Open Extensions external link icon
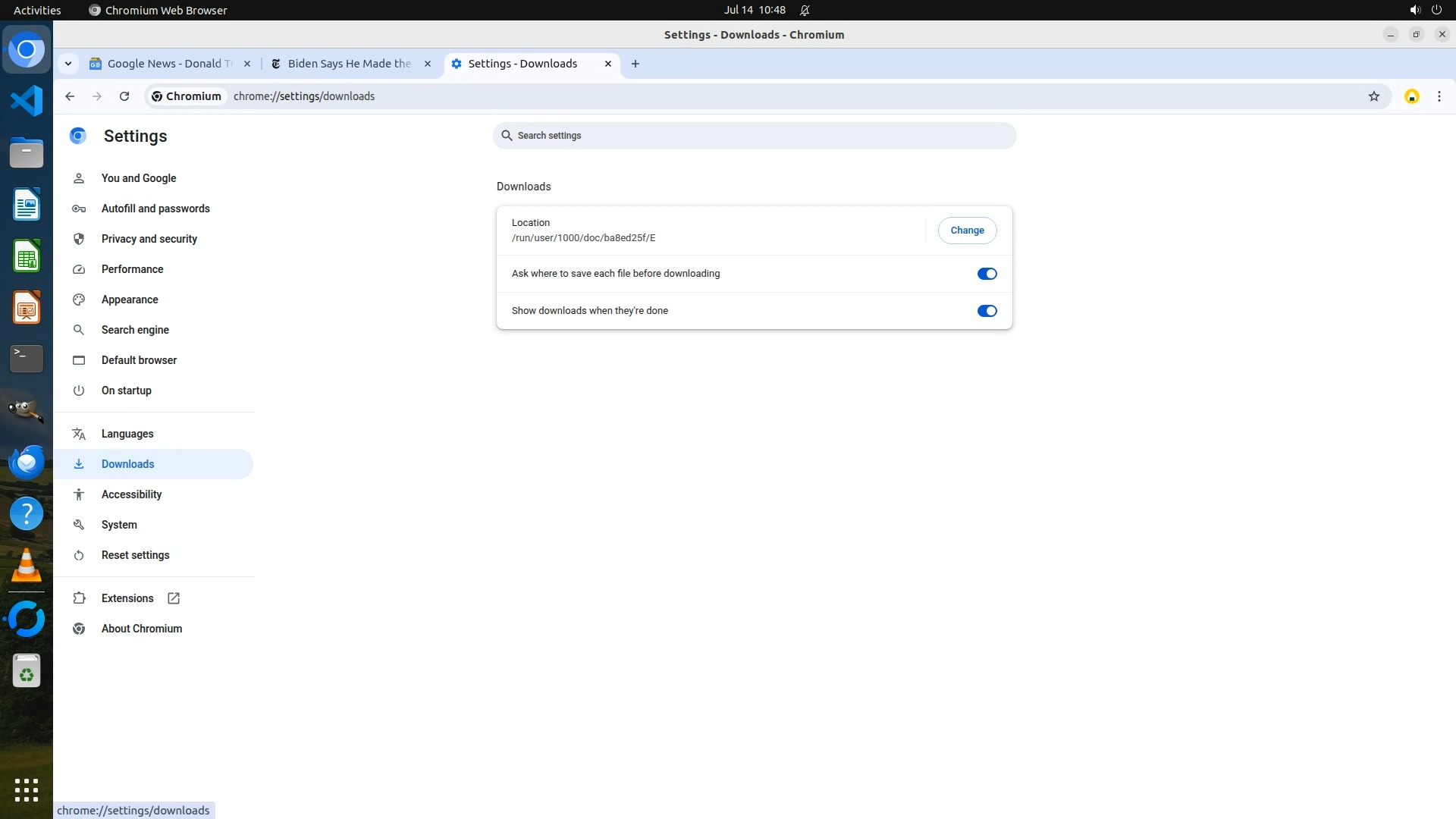The height and width of the screenshot is (819, 1456). 174,598
